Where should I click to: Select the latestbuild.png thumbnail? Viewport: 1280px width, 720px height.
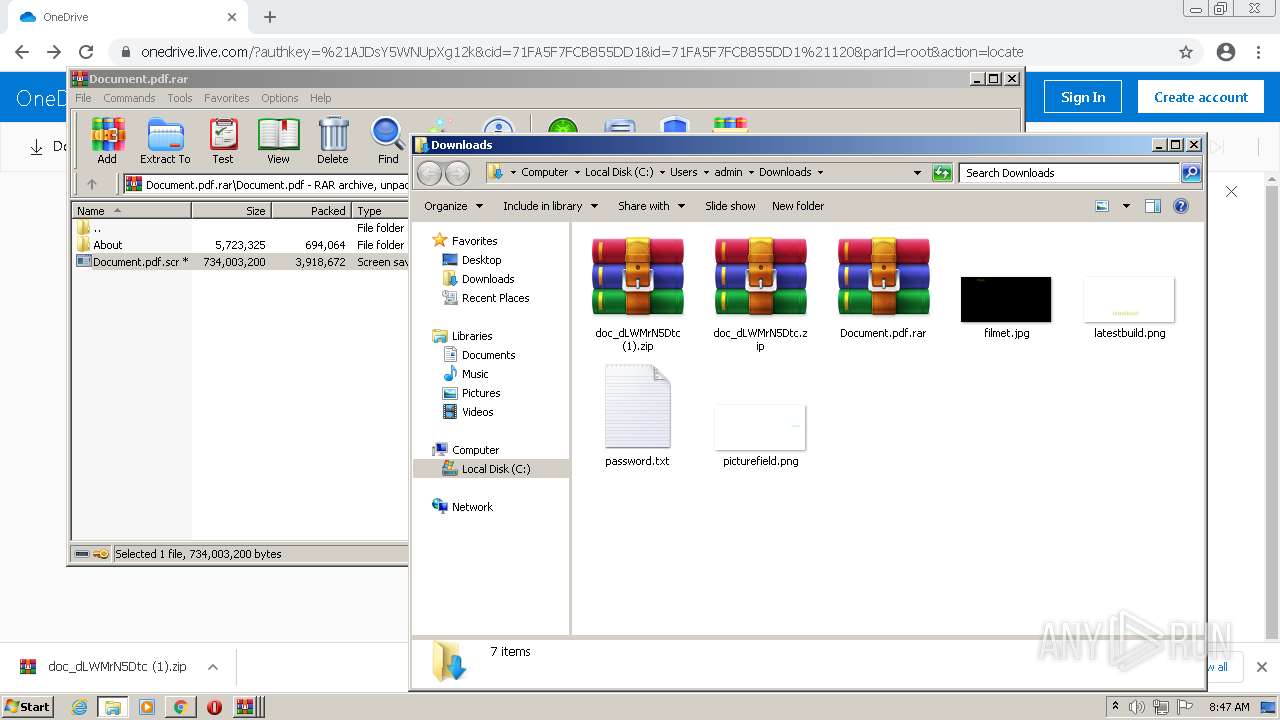click(x=1129, y=300)
